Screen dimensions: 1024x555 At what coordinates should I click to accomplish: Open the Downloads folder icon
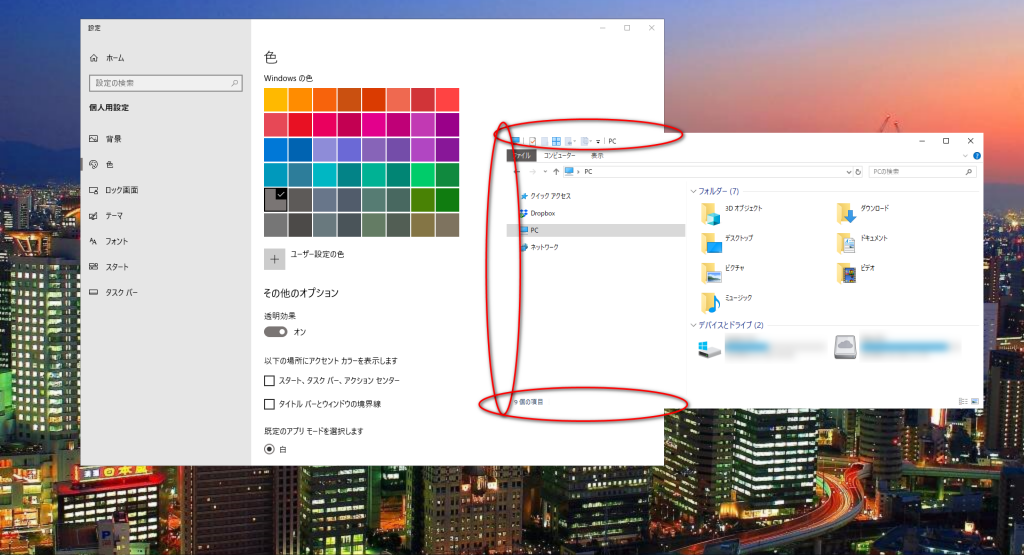click(846, 210)
